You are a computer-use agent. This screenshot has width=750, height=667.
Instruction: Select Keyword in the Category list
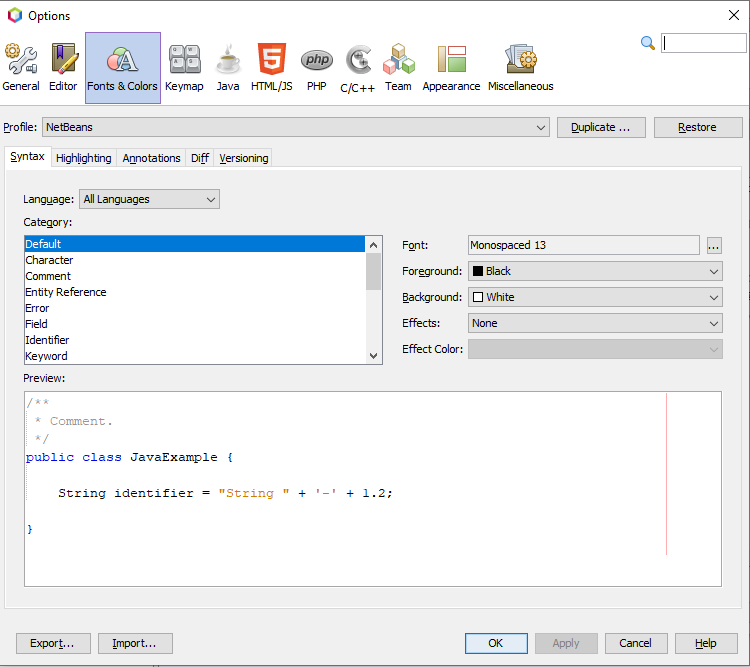(x=47, y=356)
